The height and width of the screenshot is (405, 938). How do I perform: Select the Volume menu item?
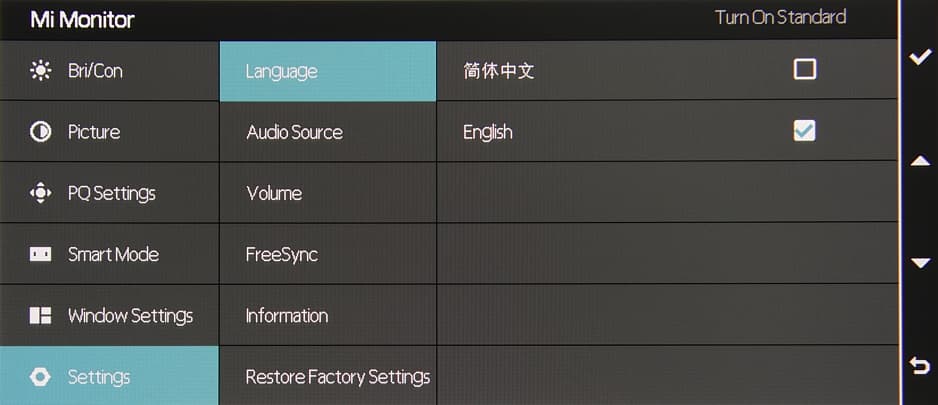274,193
